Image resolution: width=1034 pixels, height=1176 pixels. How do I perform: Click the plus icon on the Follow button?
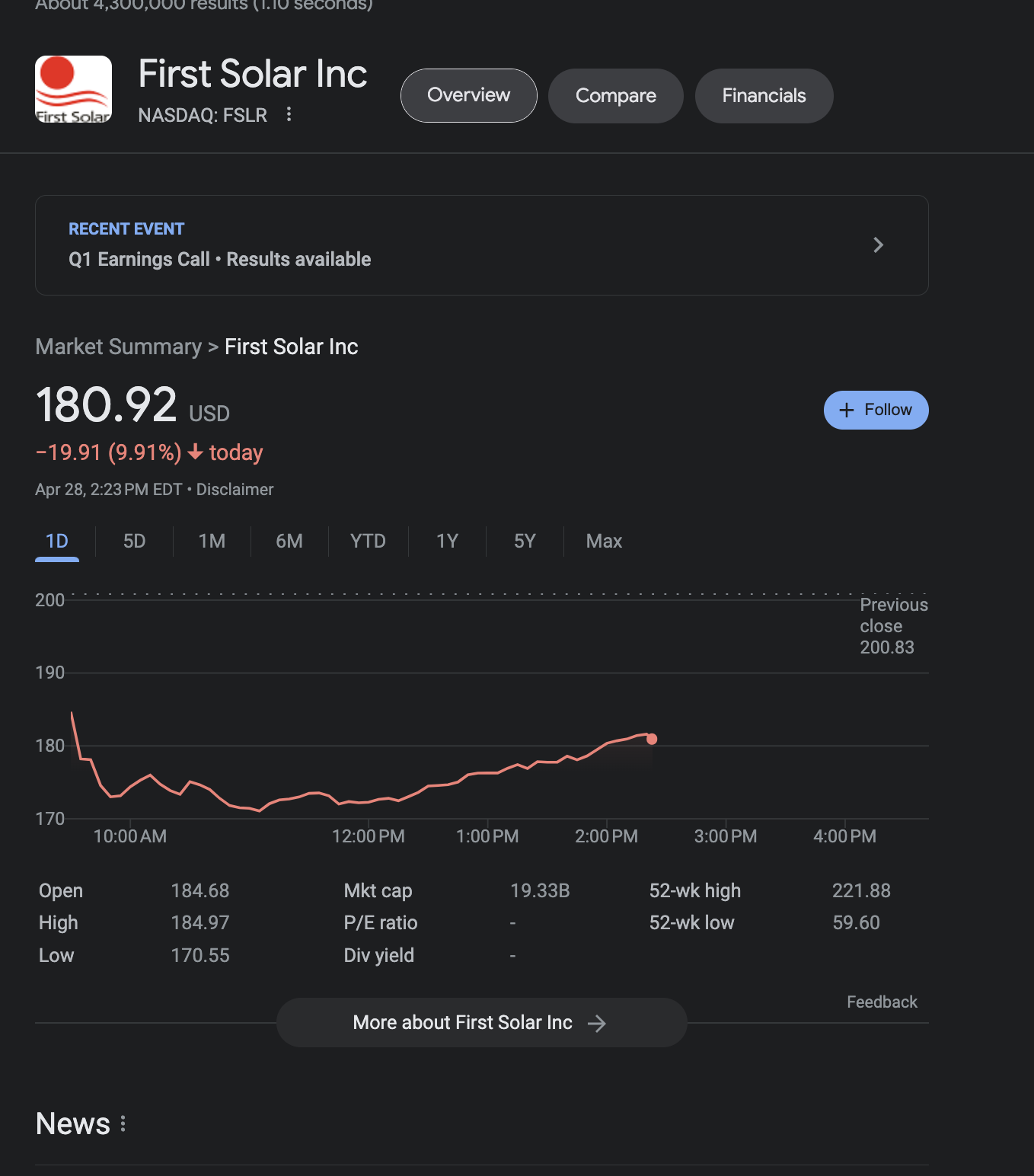click(846, 410)
